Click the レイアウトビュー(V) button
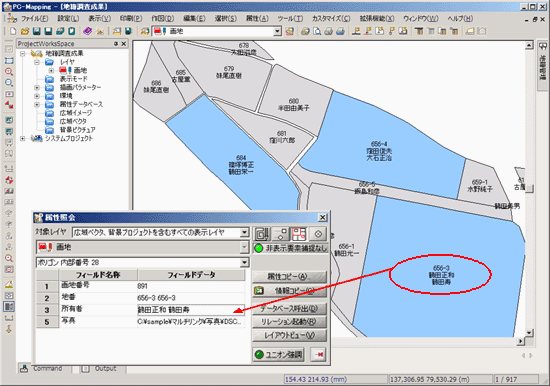 [289, 335]
